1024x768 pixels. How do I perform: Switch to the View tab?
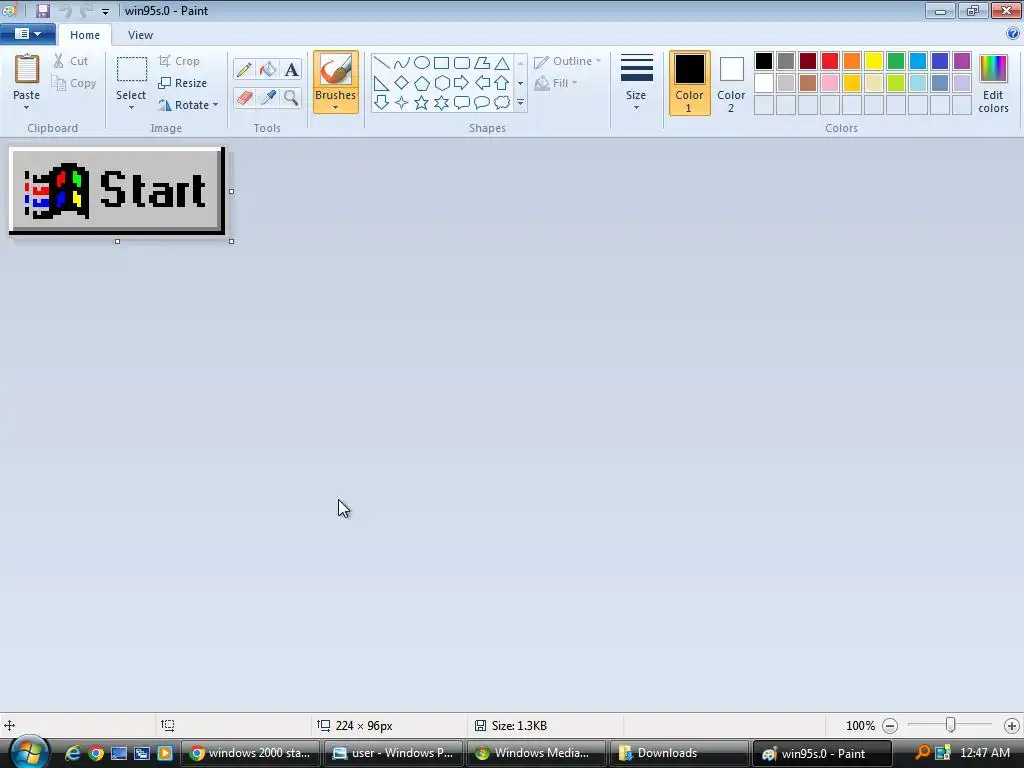140,35
